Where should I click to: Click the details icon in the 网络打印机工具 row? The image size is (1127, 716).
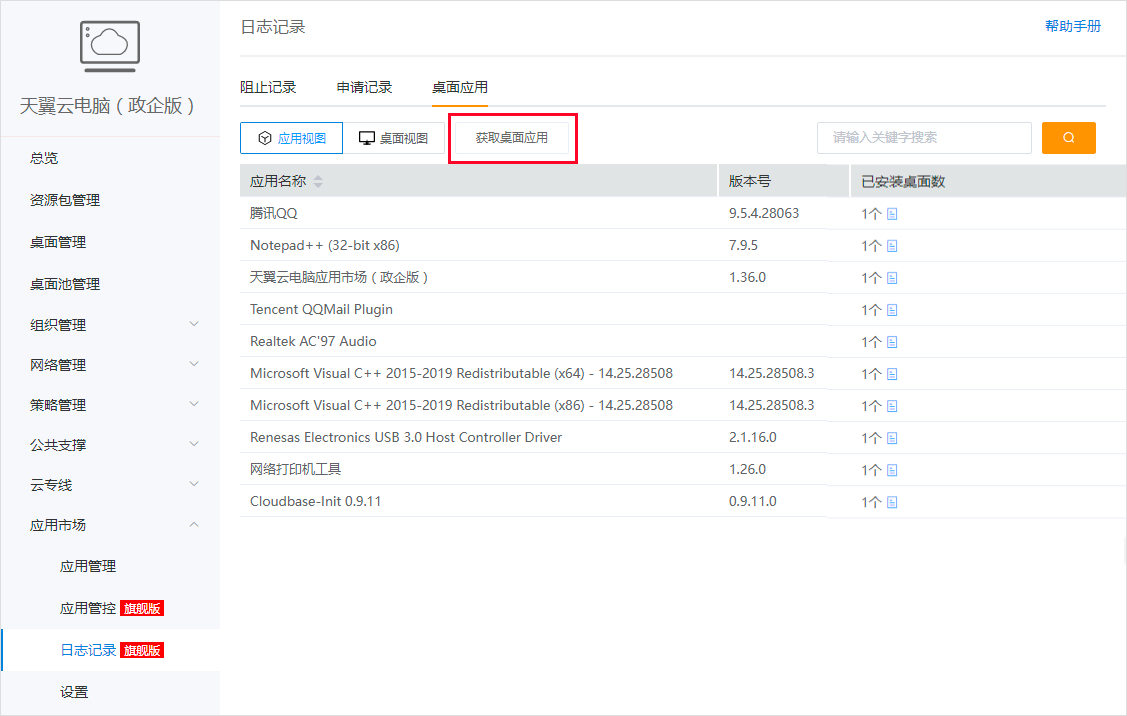pos(892,470)
